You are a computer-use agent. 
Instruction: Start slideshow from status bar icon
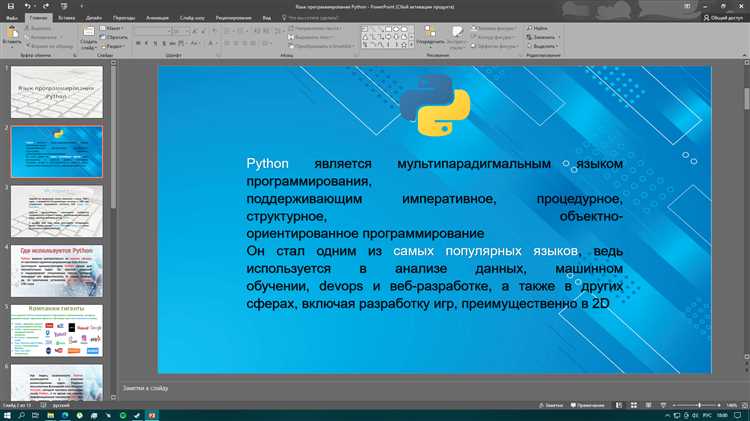point(663,405)
